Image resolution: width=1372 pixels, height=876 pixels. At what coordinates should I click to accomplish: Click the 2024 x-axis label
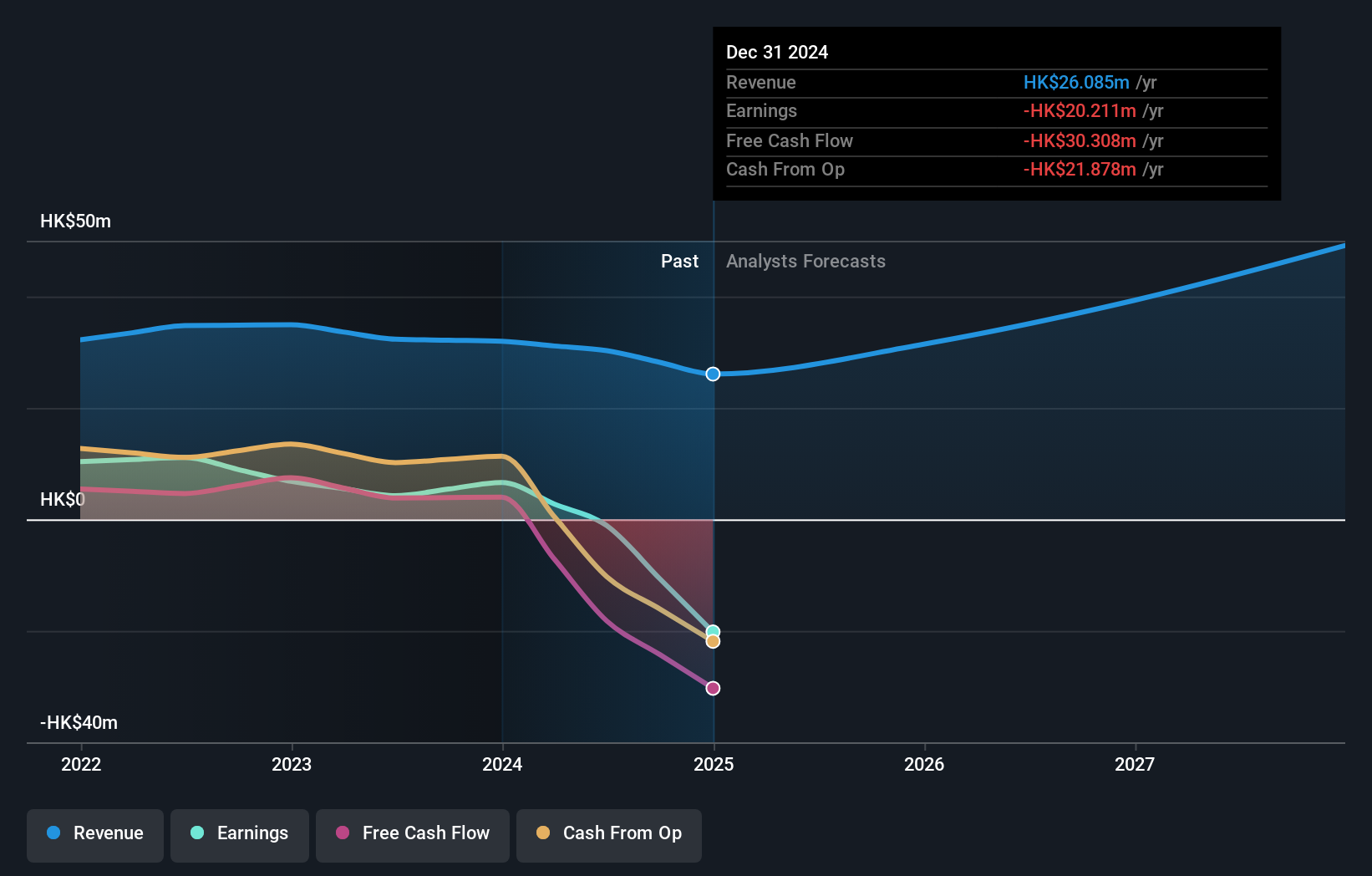502,764
